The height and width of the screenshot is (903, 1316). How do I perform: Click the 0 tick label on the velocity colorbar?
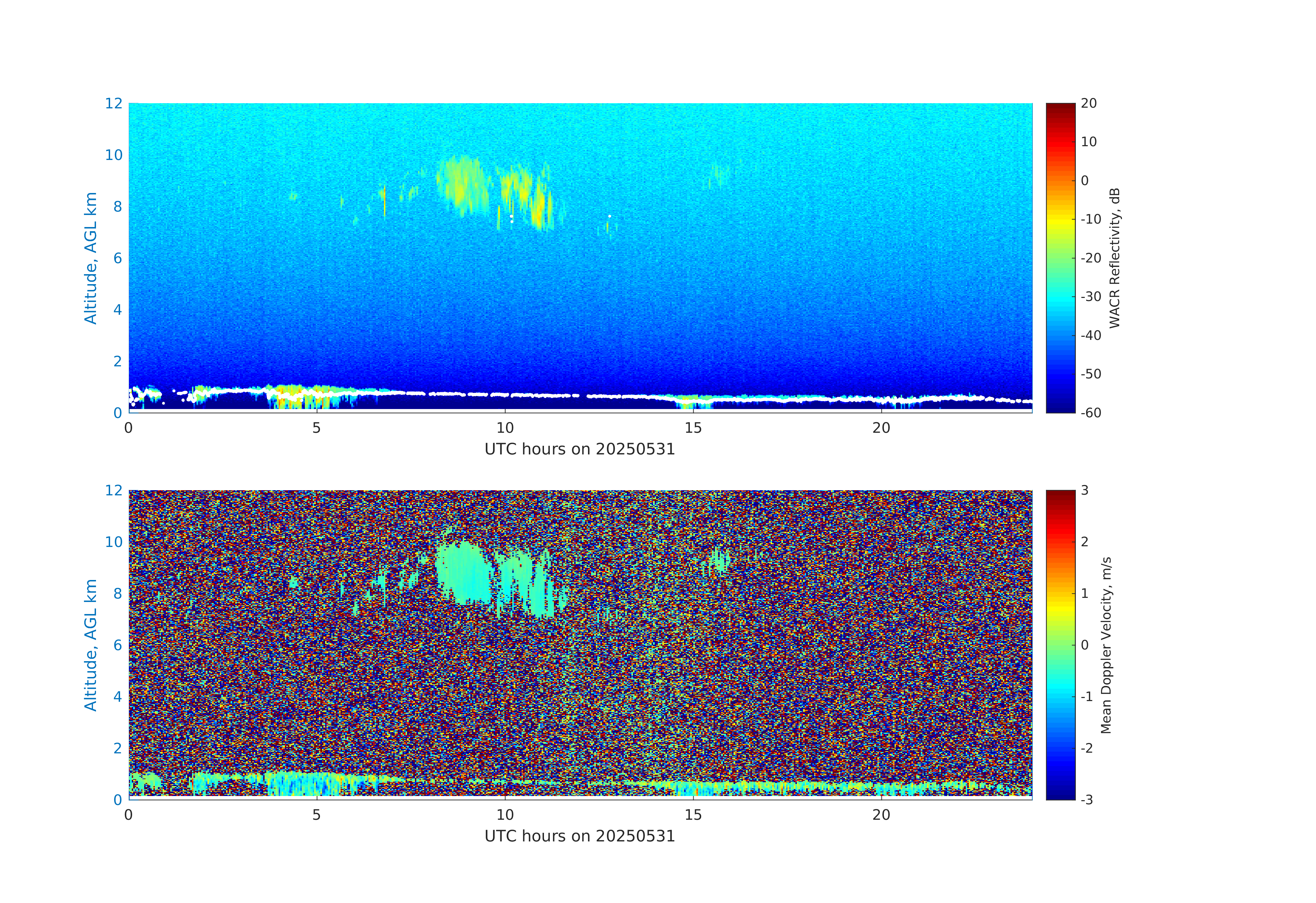1084,645
